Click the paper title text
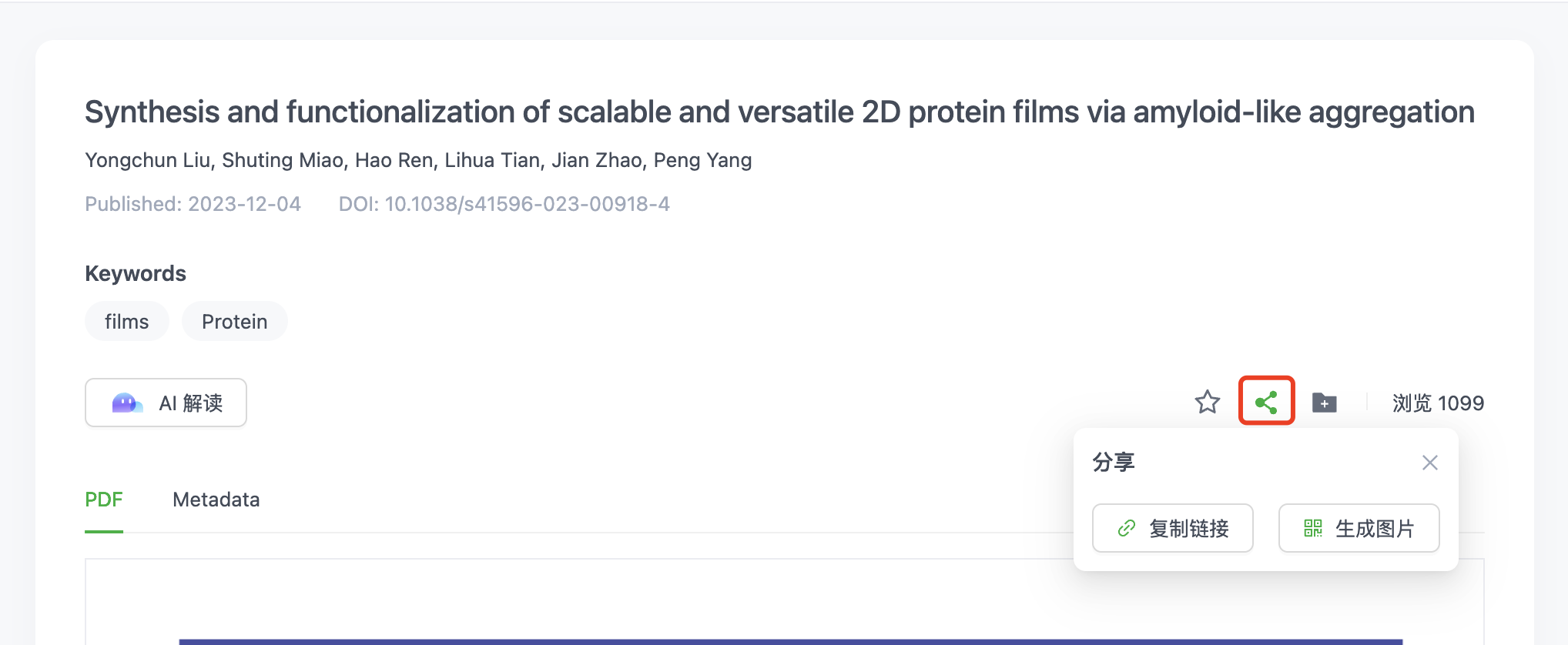Screen dimensions: 1568x645 click(x=779, y=112)
